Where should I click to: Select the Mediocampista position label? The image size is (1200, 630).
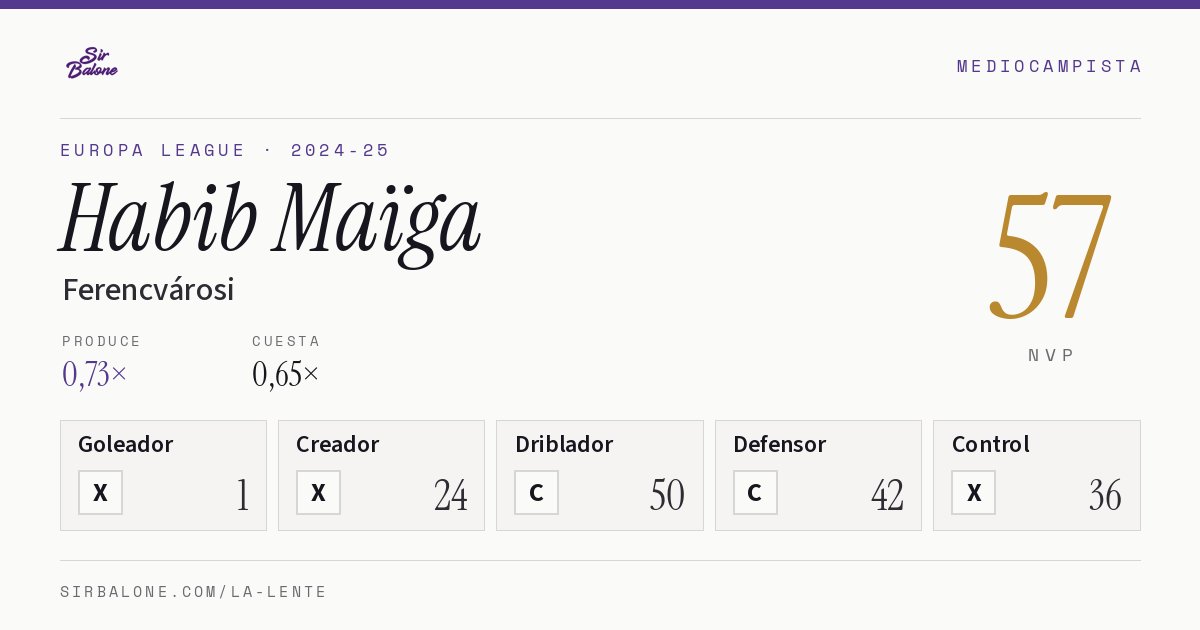coord(1049,66)
